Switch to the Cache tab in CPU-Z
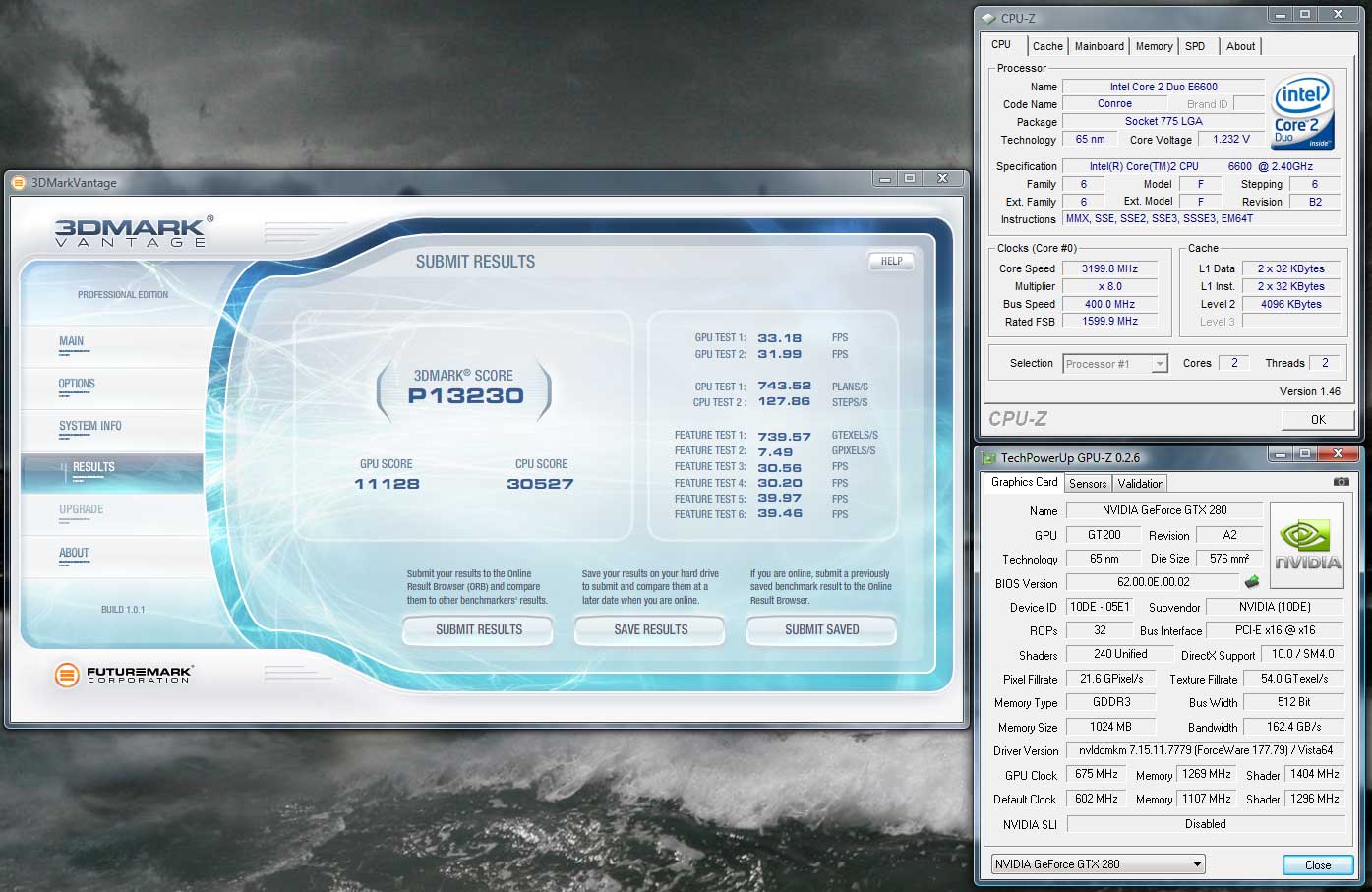Image resolution: width=1372 pixels, height=892 pixels. pos(1047,46)
